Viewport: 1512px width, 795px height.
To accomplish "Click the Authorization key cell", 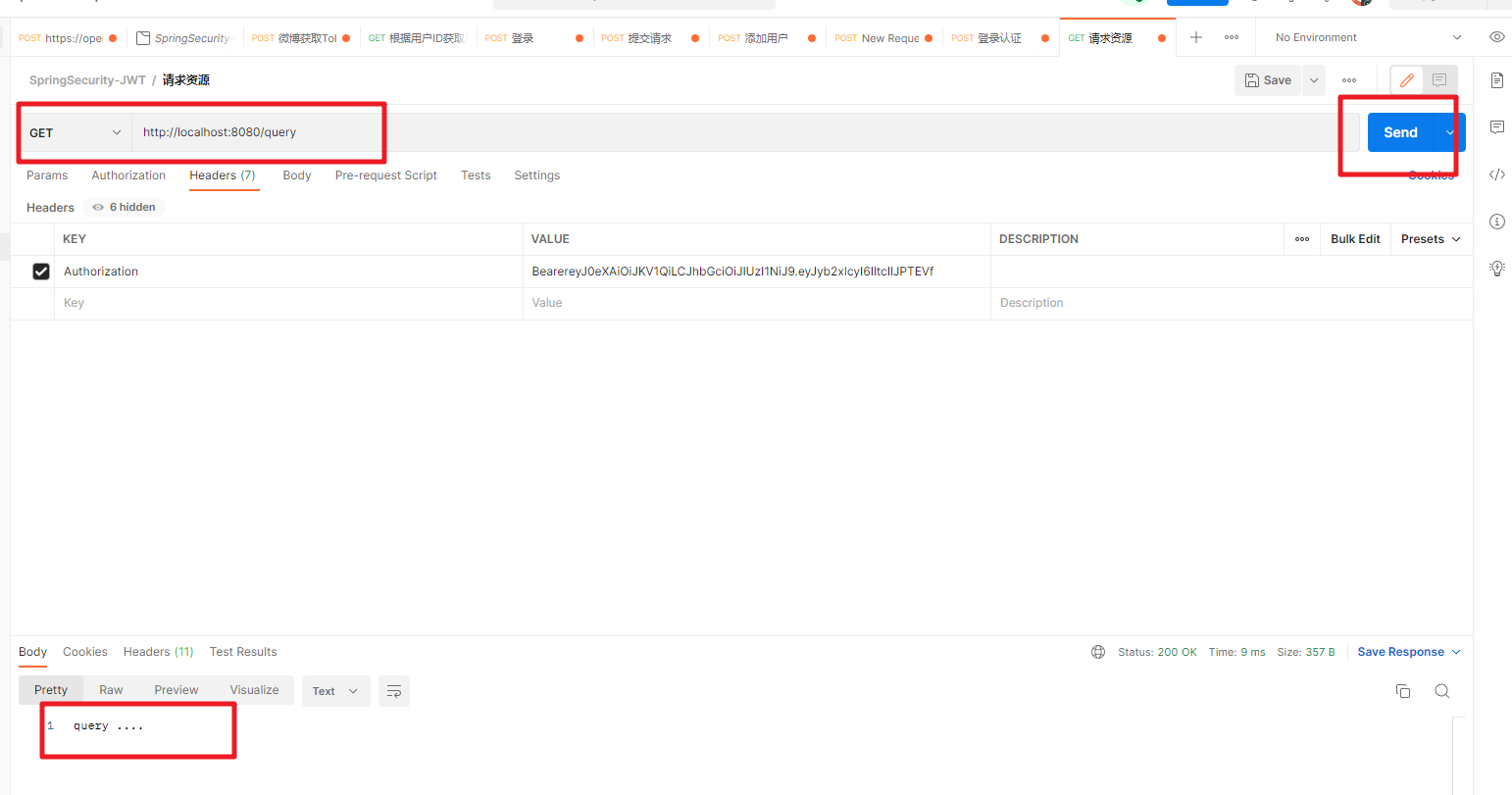I will (289, 272).
